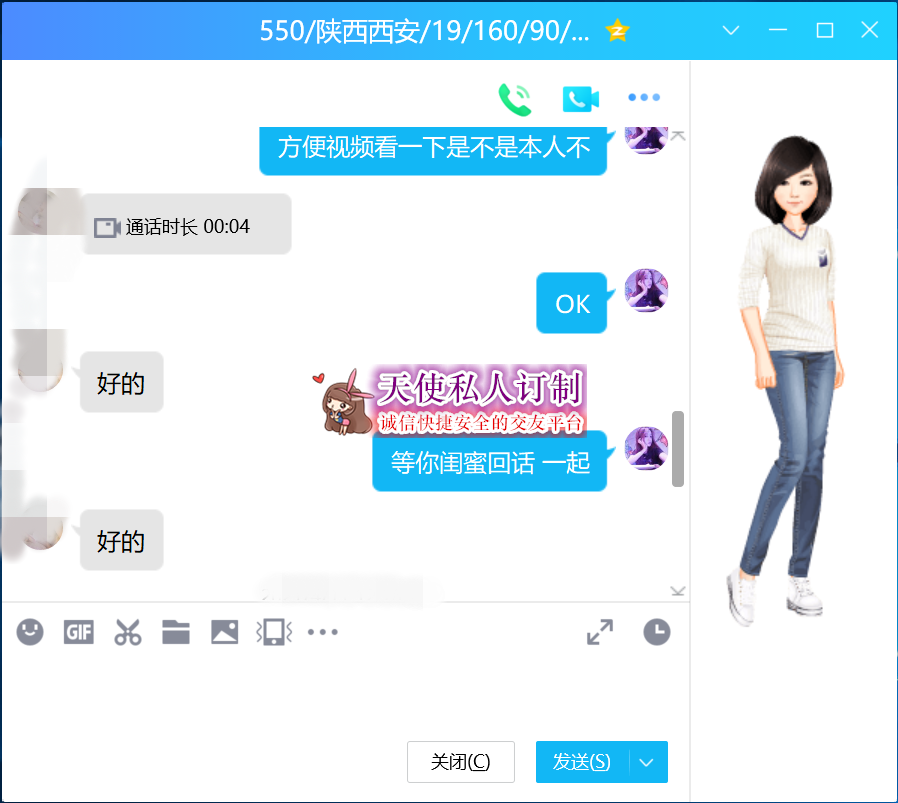Send a file using folder icon

pos(176,632)
